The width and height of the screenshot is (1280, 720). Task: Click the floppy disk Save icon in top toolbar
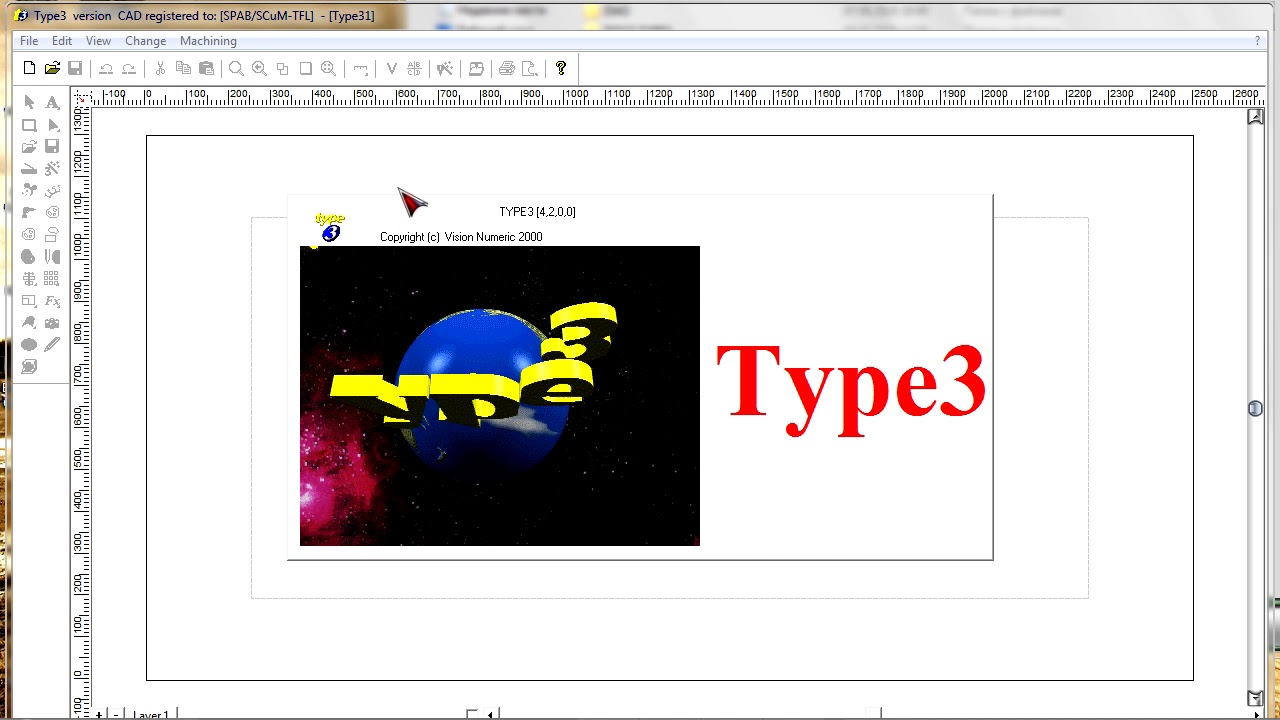(75, 68)
